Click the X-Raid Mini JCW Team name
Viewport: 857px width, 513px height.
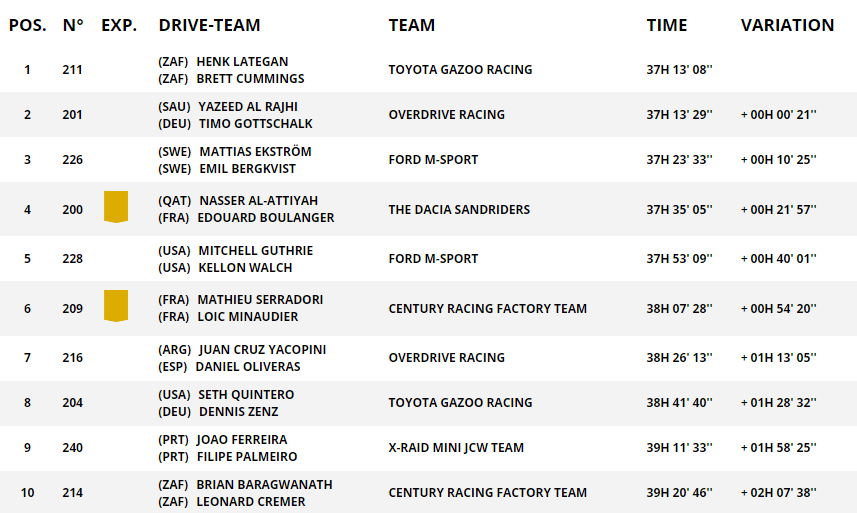click(x=456, y=448)
